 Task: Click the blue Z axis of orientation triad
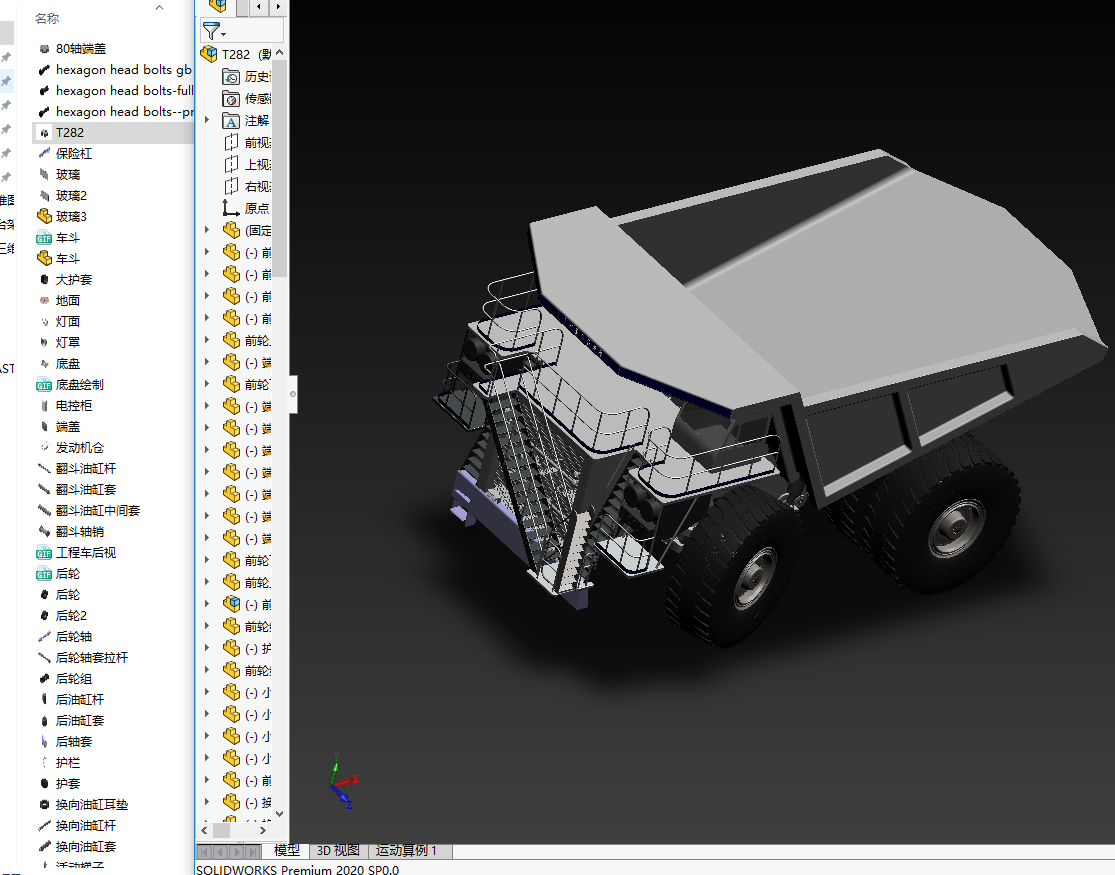[342, 797]
